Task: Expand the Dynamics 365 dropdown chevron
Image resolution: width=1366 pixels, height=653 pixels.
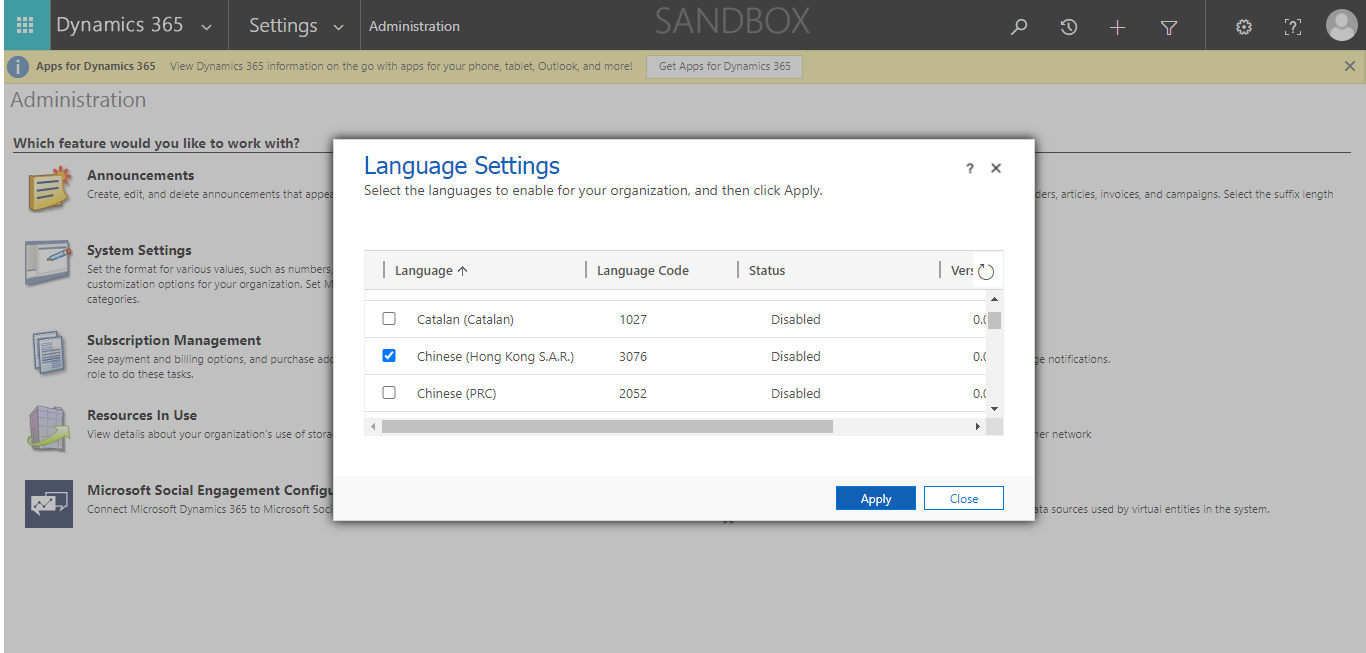Action: pos(207,27)
